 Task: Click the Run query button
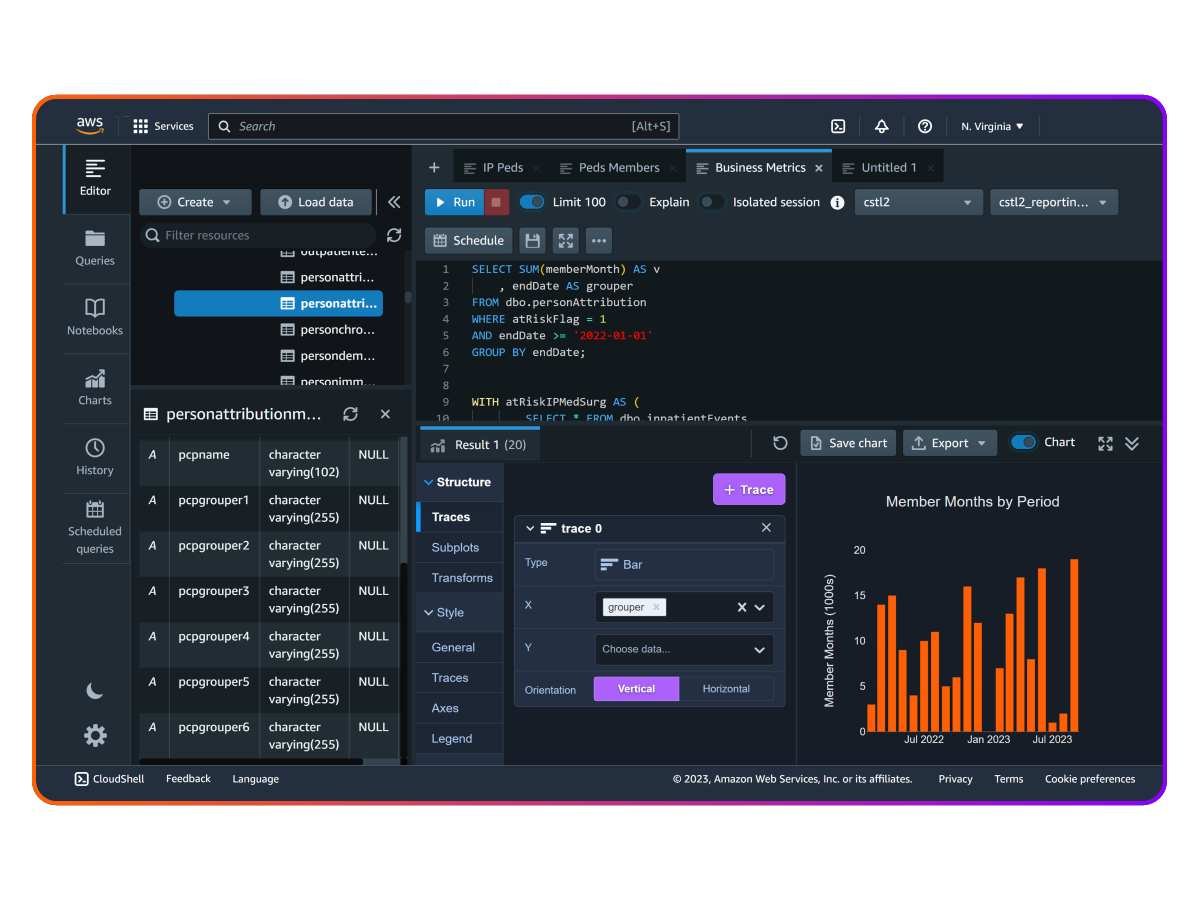[455, 202]
